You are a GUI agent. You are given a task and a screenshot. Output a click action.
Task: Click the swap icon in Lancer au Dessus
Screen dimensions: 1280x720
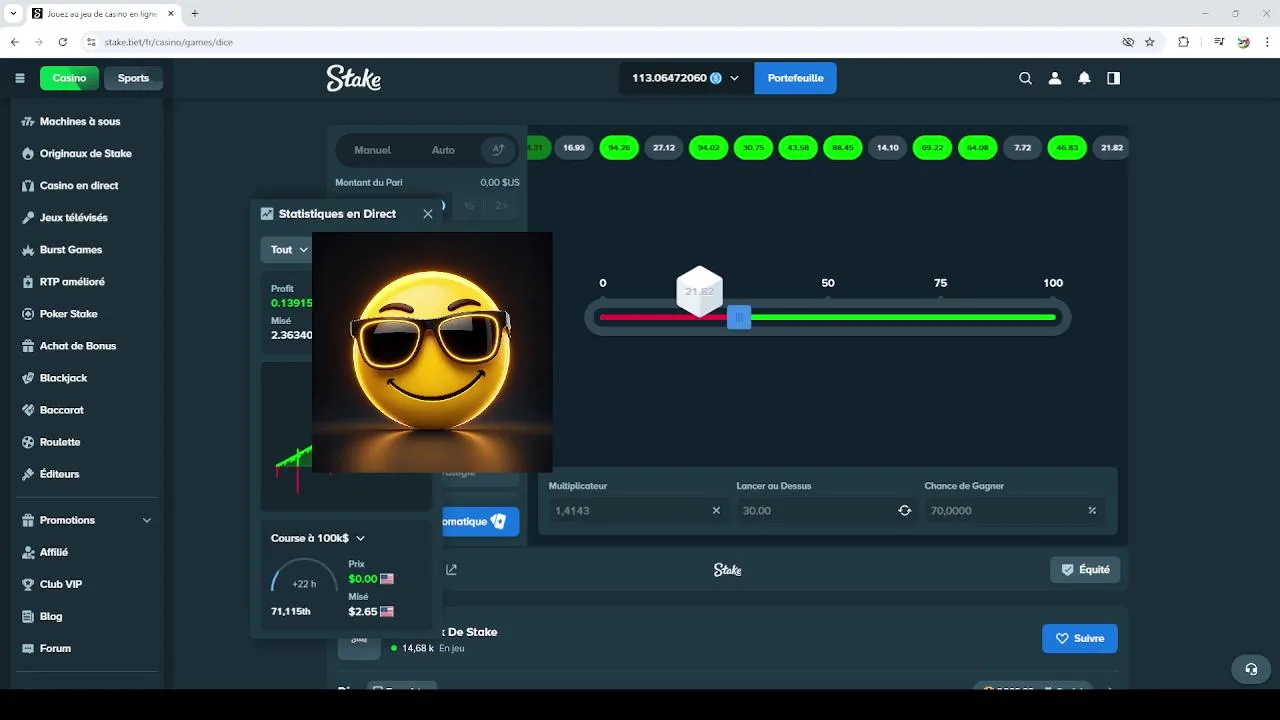click(x=905, y=510)
